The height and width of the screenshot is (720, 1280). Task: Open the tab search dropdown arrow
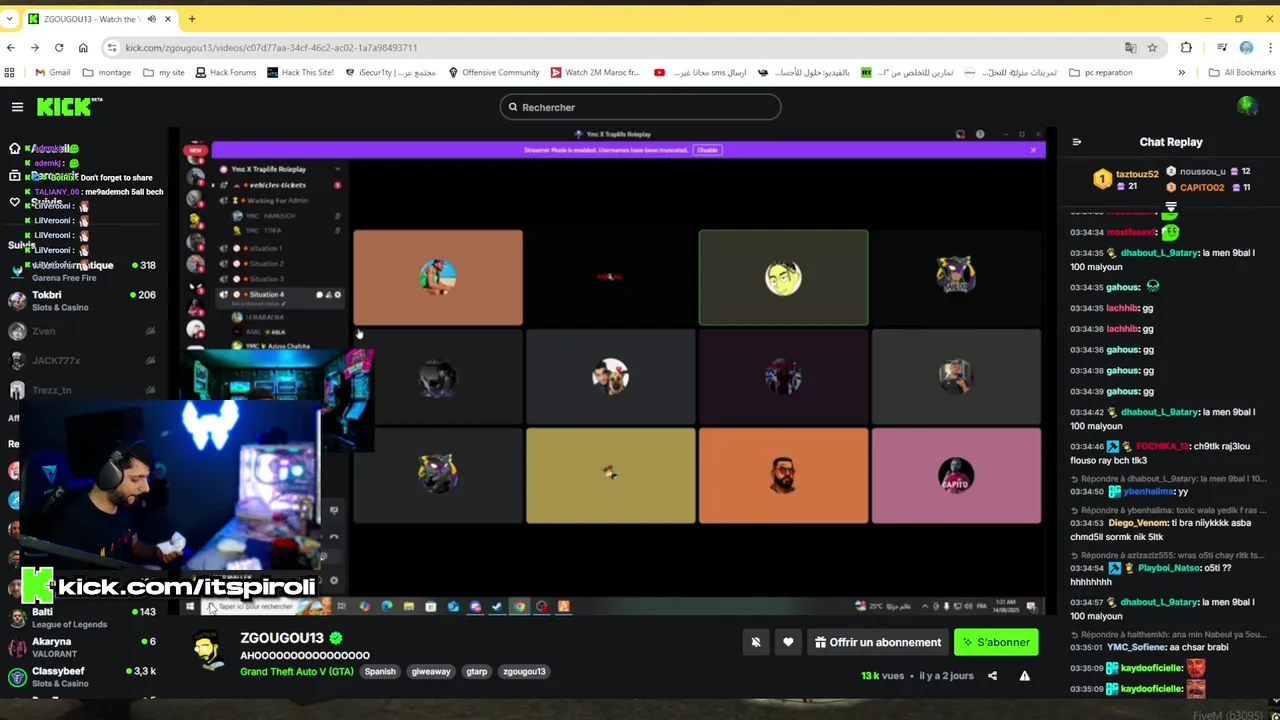click(x=11, y=19)
